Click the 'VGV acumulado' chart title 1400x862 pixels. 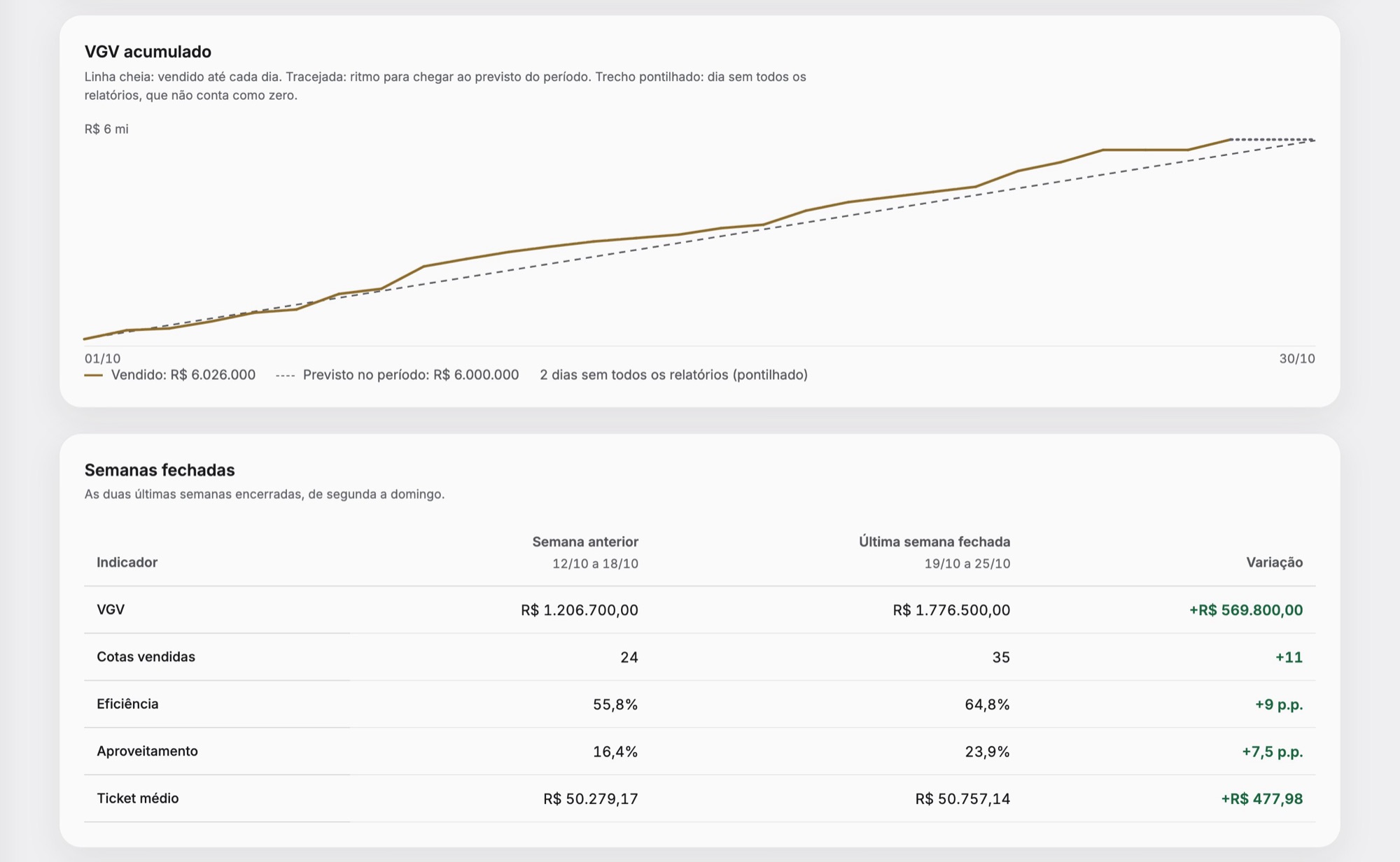coord(148,52)
